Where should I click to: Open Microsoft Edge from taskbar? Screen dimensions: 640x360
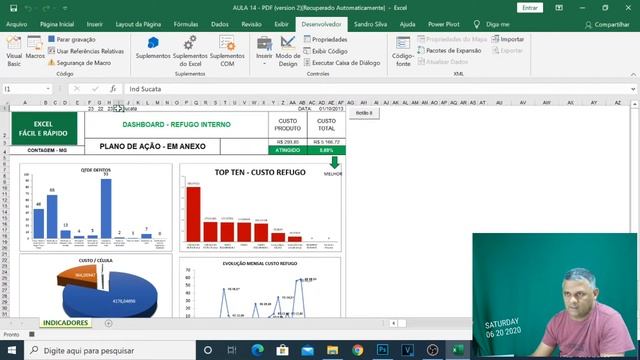(x=257, y=350)
